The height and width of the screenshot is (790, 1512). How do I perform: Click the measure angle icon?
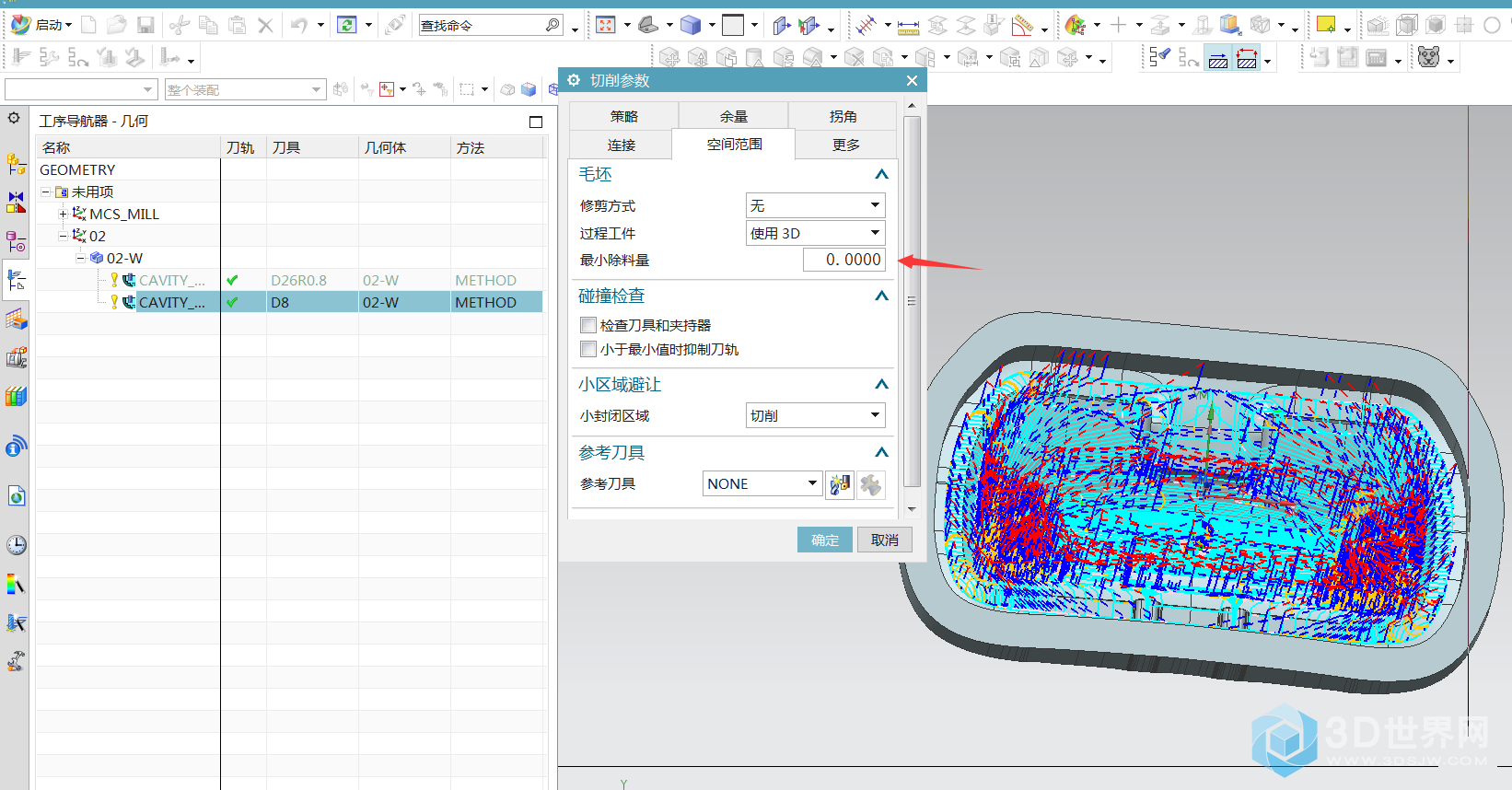click(1023, 25)
